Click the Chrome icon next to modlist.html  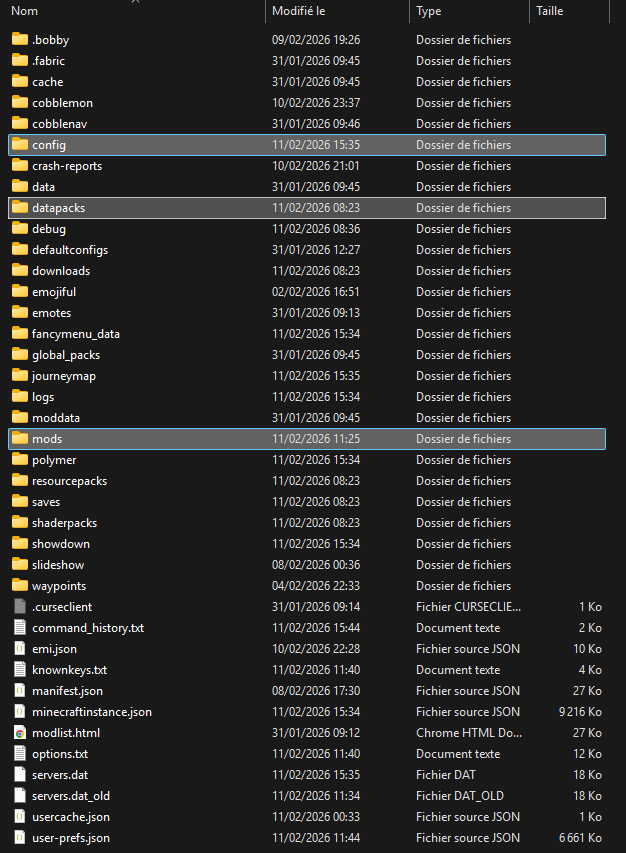20,733
